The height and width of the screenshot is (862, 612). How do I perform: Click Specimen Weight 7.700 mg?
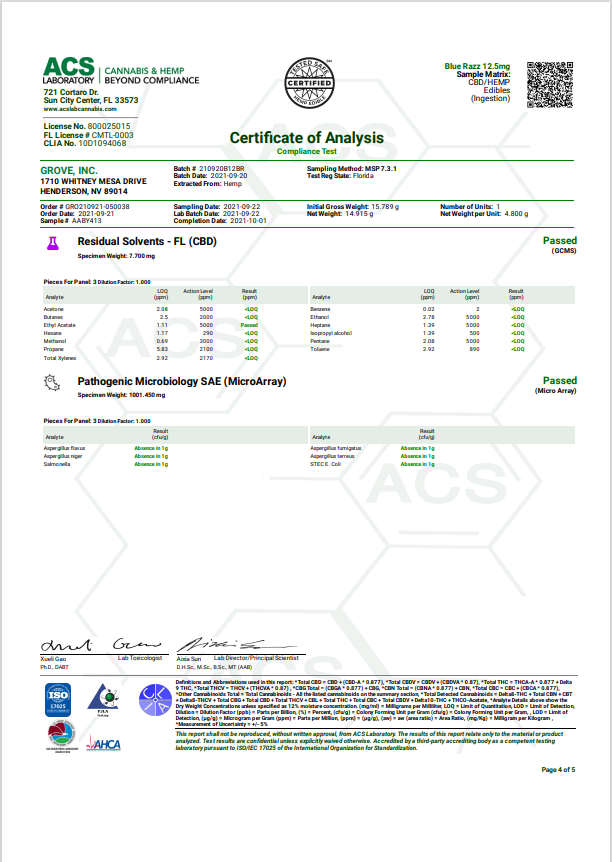coord(116,256)
